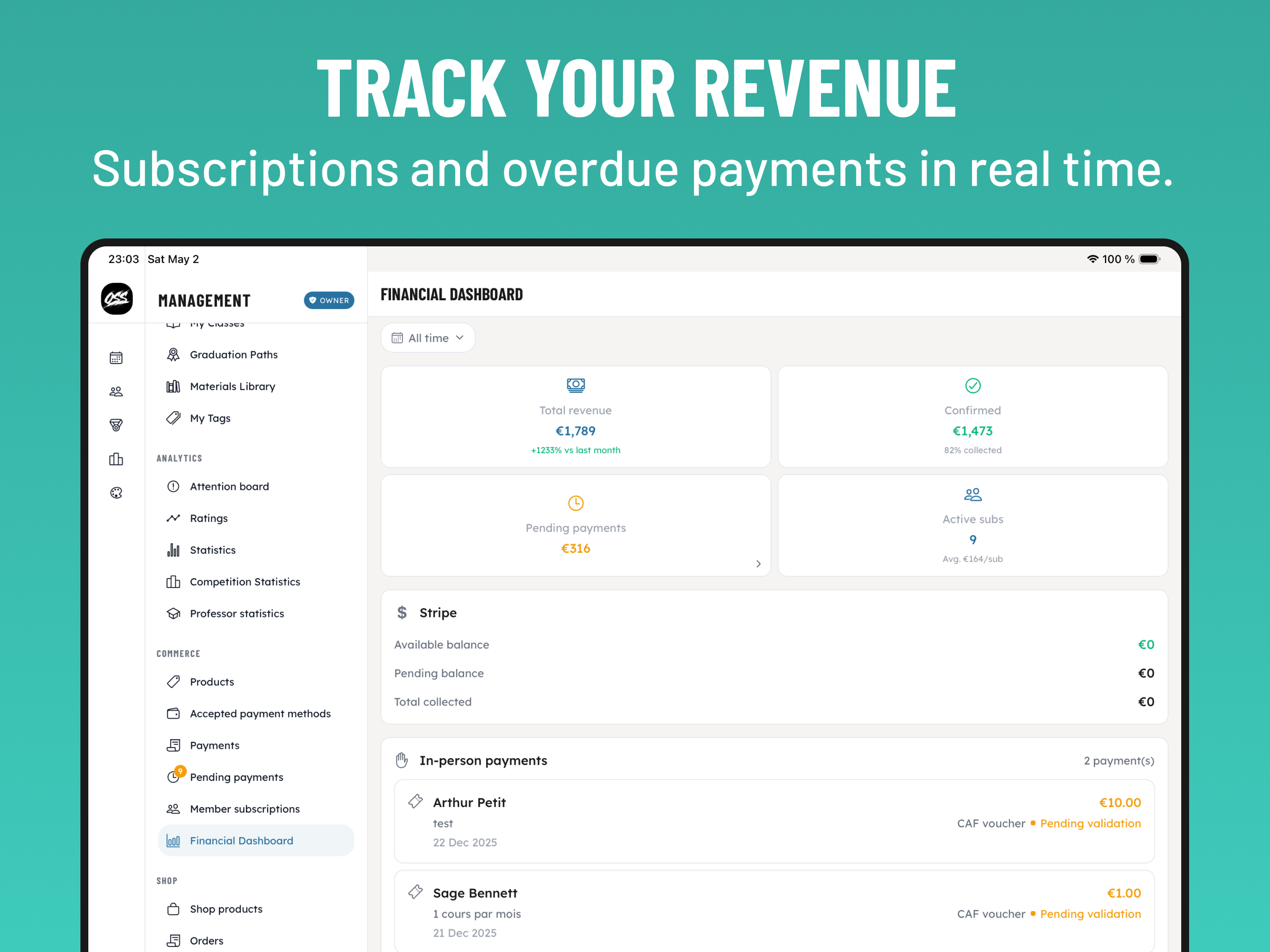Open the Pending payments €316 card
Image resolution: width=1270 pixels, height=952 pixels.
(576, 525)
